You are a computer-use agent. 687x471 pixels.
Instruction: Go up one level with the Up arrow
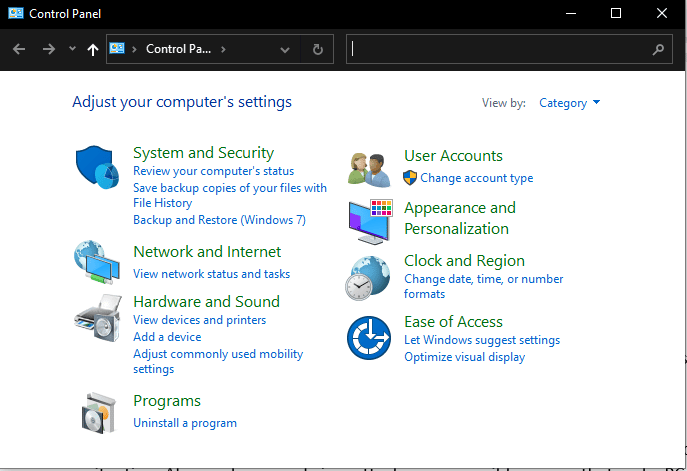coord(92,50)
